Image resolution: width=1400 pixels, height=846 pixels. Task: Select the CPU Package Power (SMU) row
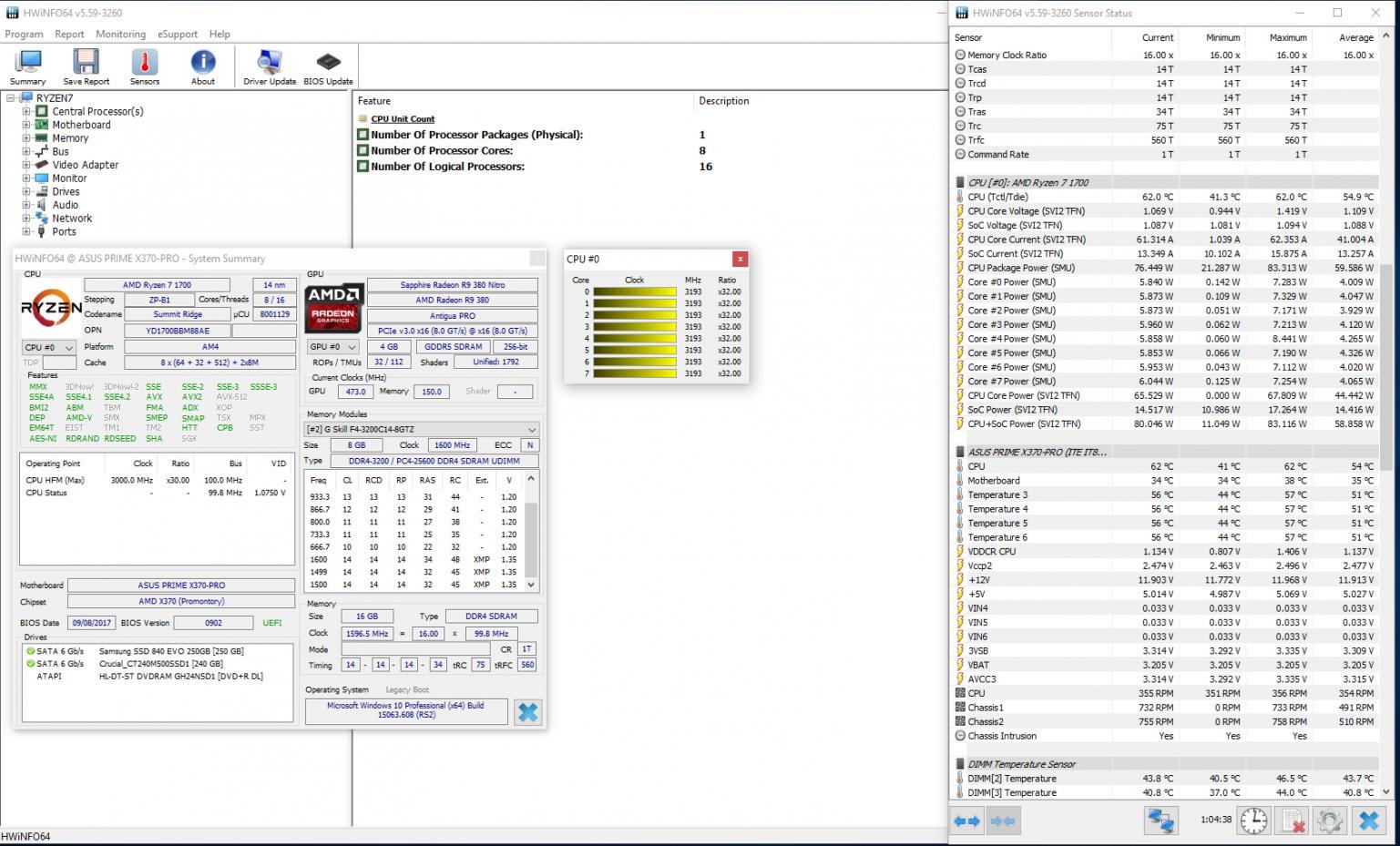pos(1165,268)
